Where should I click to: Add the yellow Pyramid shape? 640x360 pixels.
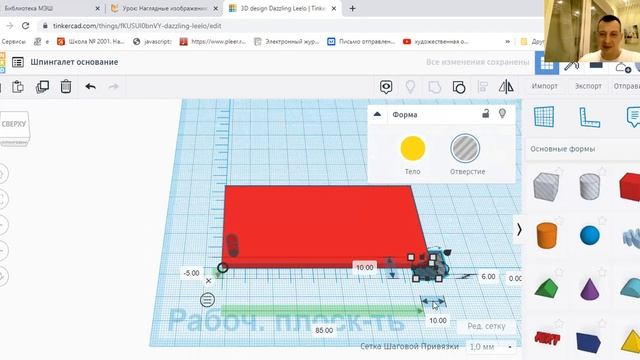coord(631,341)
